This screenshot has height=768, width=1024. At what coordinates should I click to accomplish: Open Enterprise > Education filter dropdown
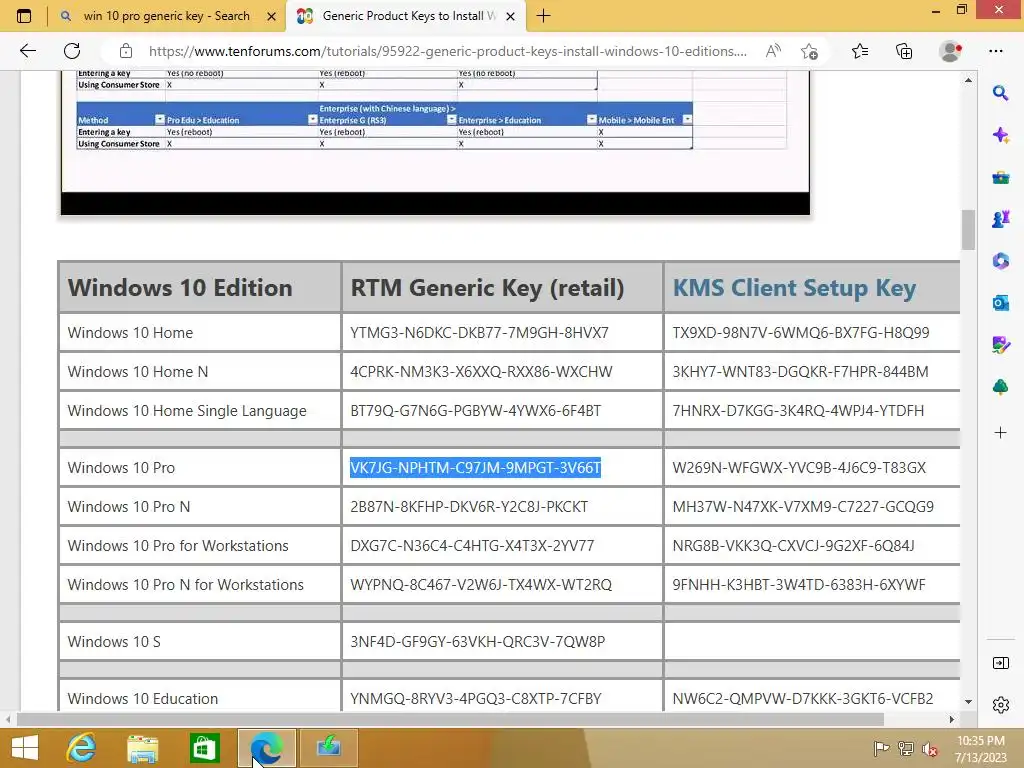pyautogui.click(x=592, y=120)
